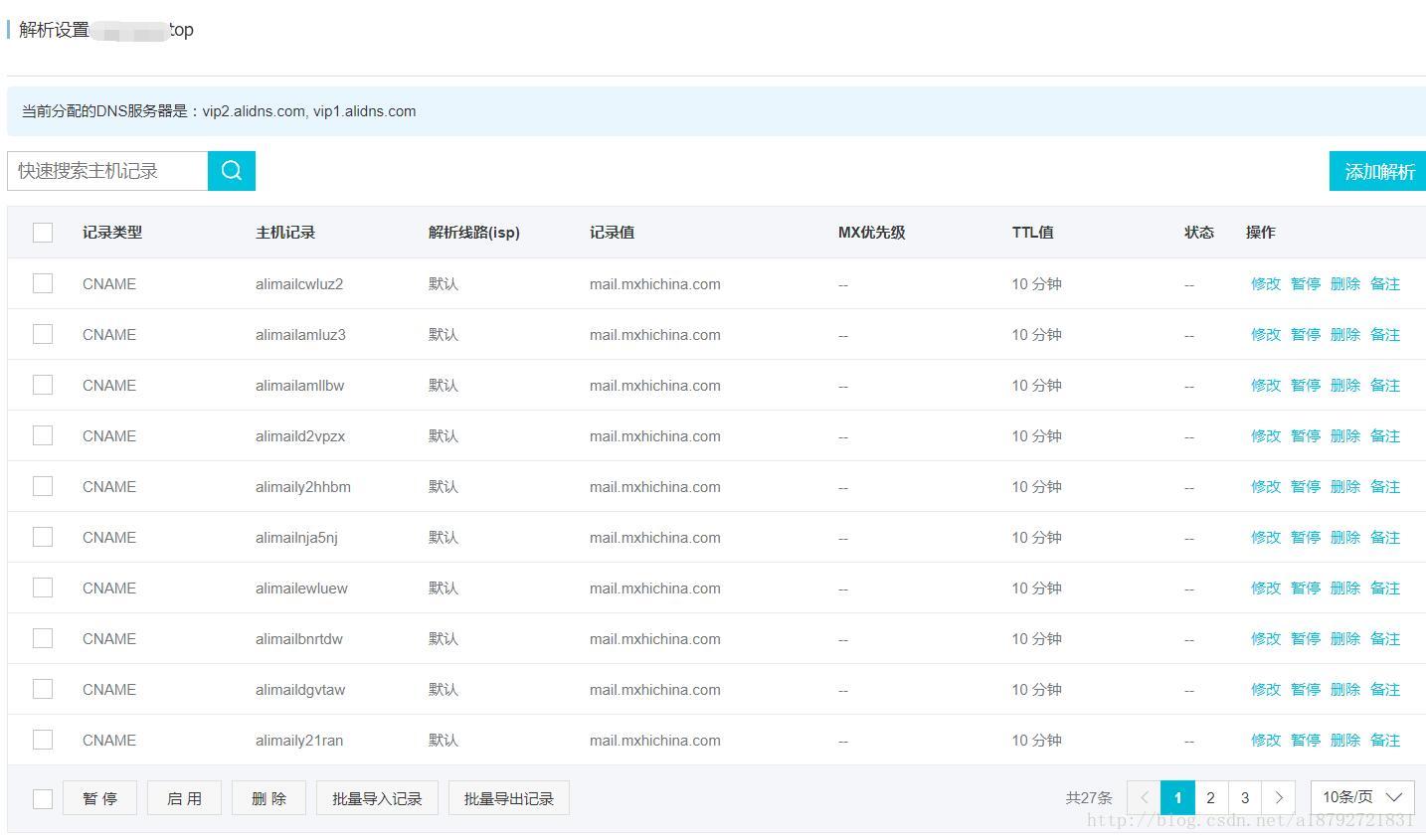This screenshot has height=840, width=1426.
Task: Click the 添加解析 button
Action: point(1378,171)
